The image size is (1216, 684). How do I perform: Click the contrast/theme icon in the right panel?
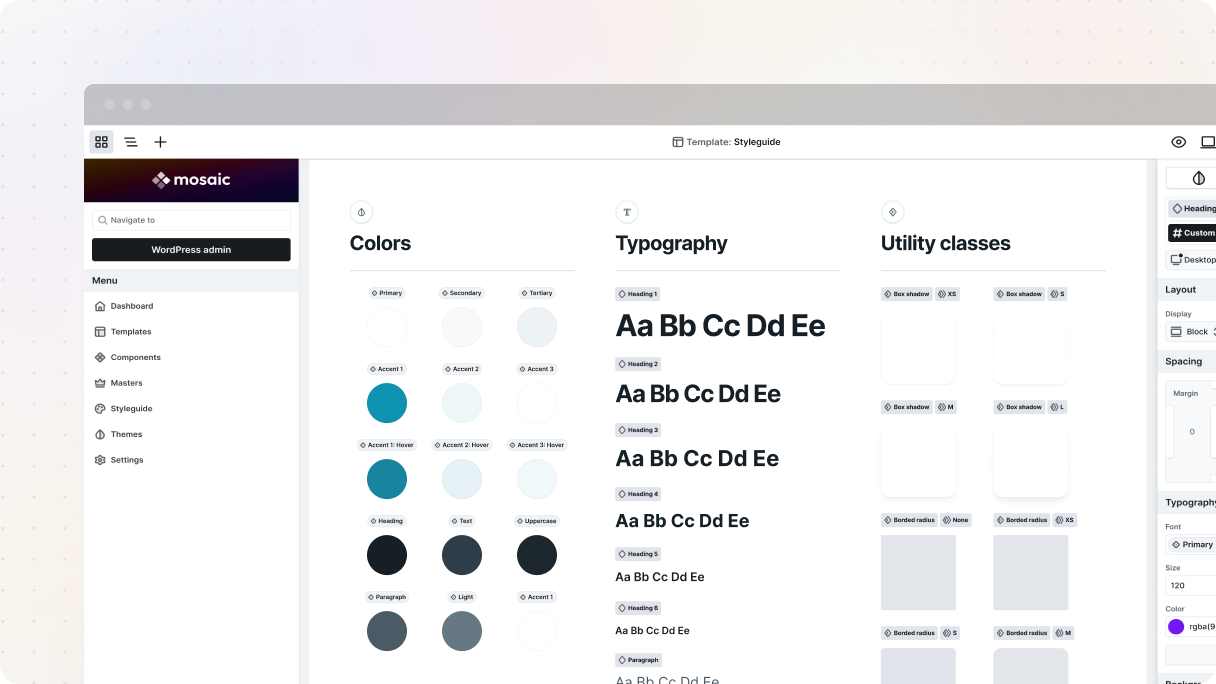(1196, 178)
